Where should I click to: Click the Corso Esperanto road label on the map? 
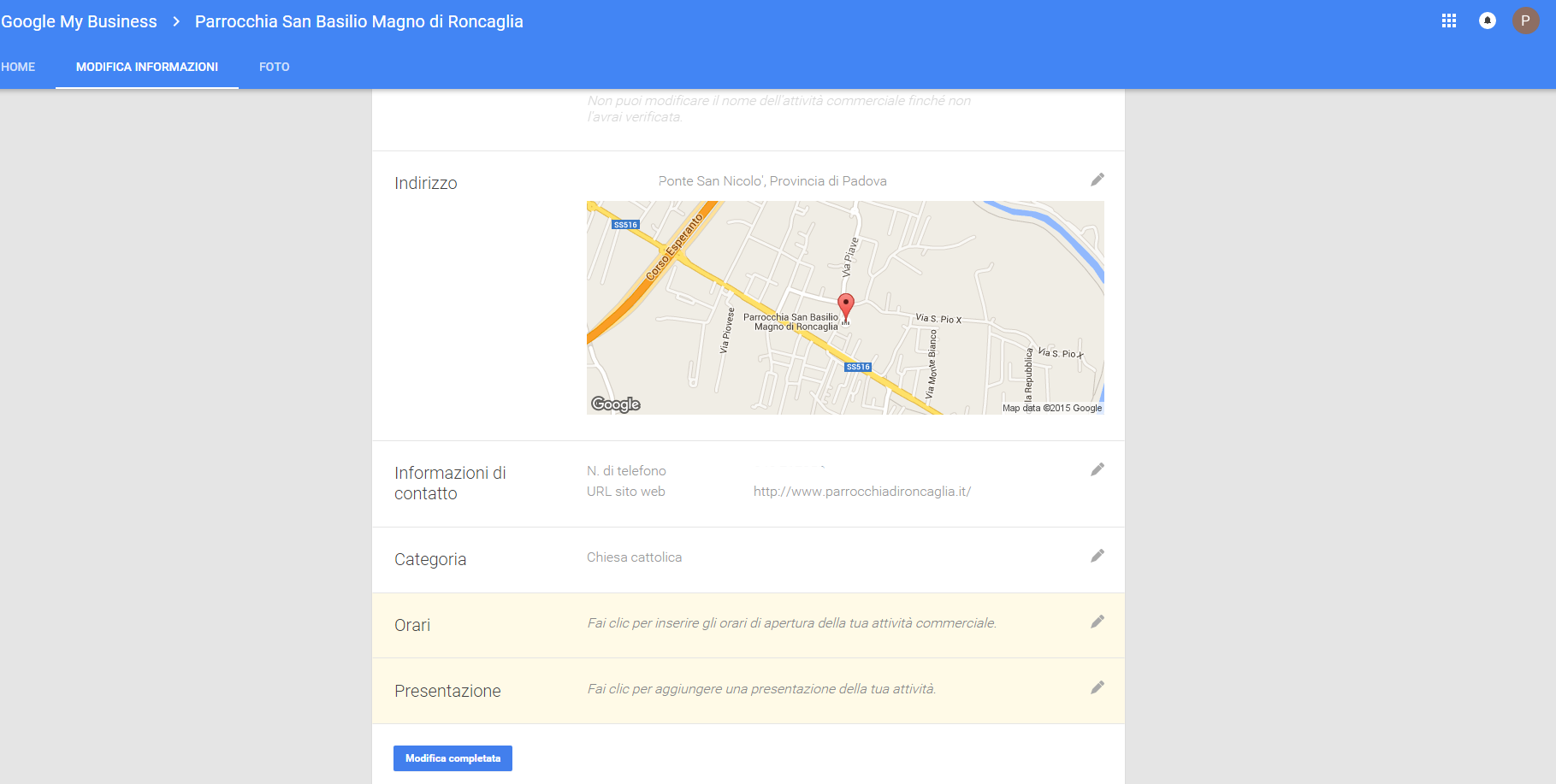tap(674, 247)
